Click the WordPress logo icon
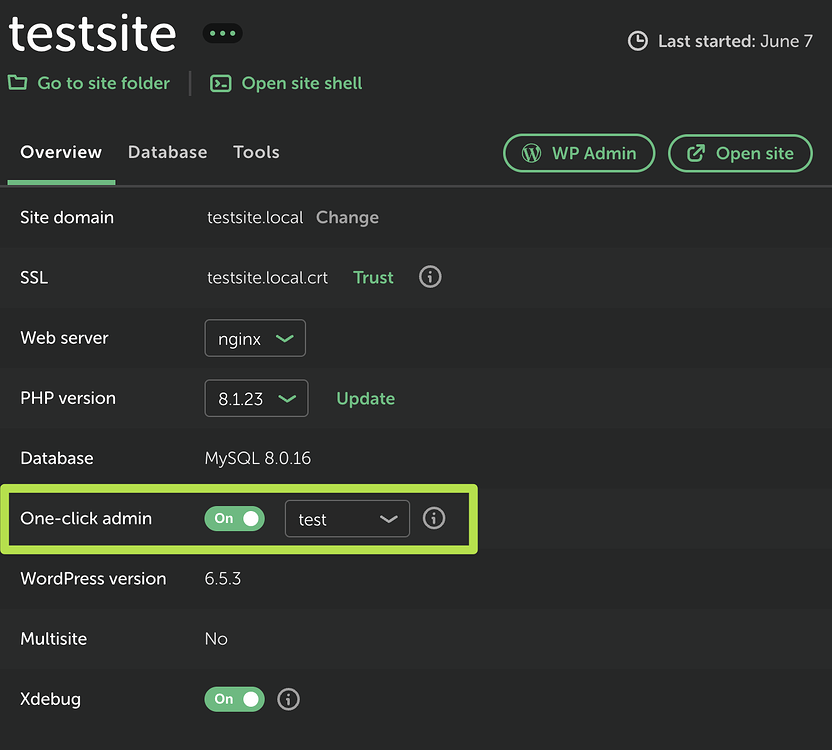This screenshot has width=832, height=750. (532, 153)
